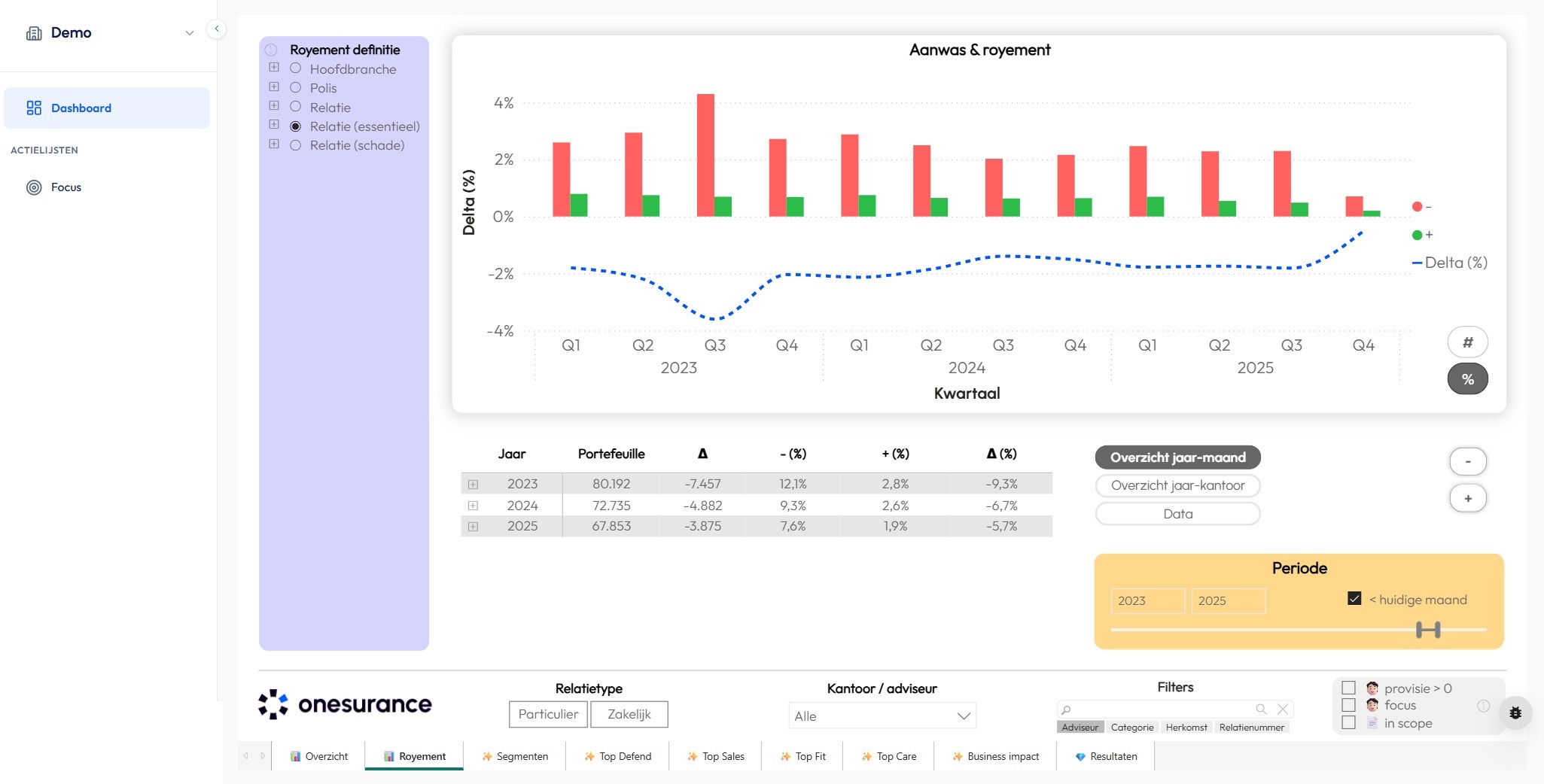The height and width of the screenshot is (784, 1544).
Task: Clear the filter search with the X icon
Action: pos(1281,708)
